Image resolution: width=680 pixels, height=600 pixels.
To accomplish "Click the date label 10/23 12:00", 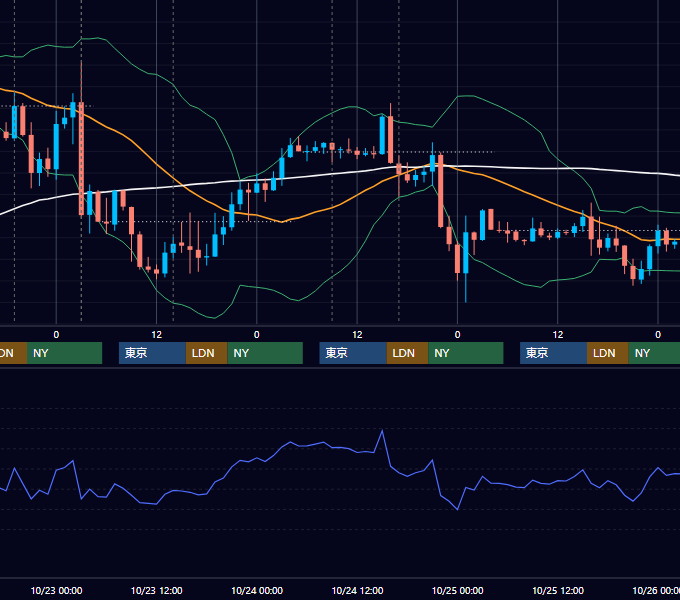I will pos(157,590).
